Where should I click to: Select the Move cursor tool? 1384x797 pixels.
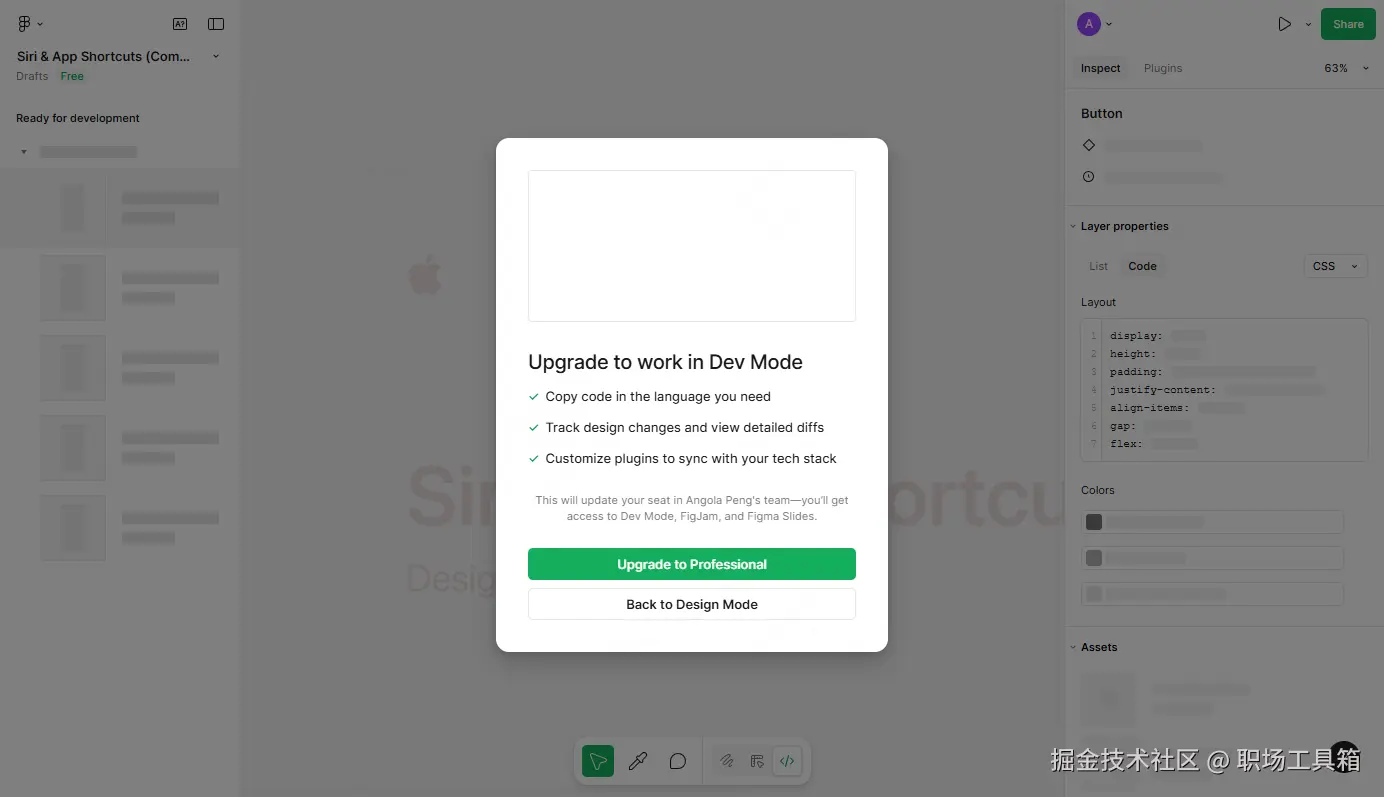pos(598,761)
